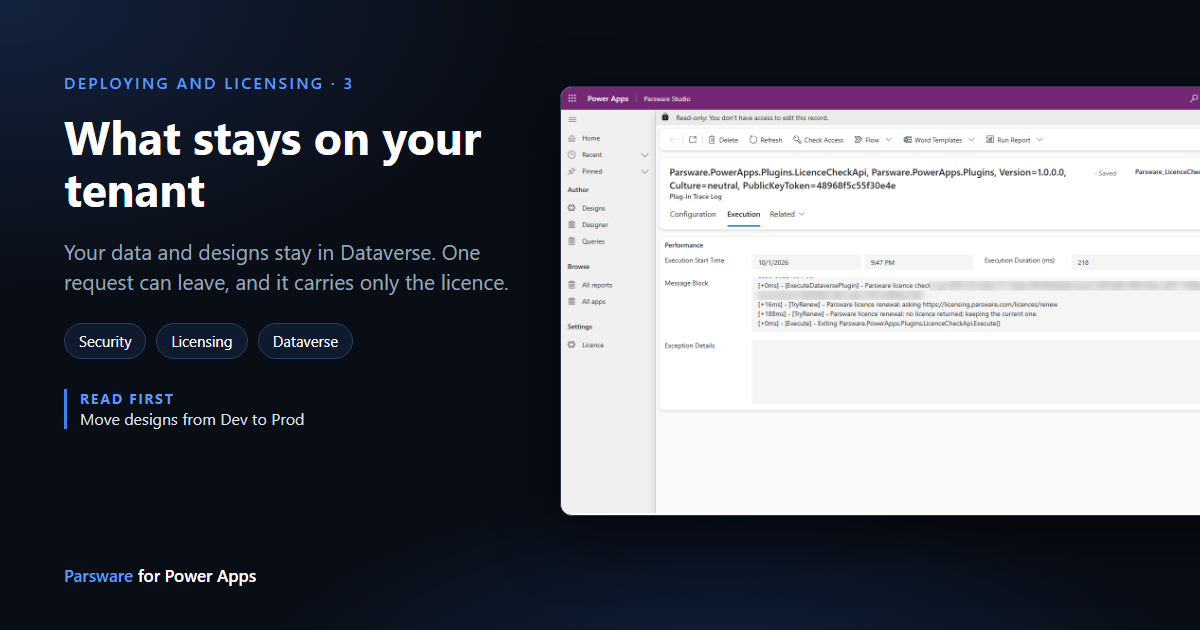Viewport: 1200px width, 630px height.
Task: Click the 'Plug-in Trace Log' subtitle
Action: coord(695,197)
